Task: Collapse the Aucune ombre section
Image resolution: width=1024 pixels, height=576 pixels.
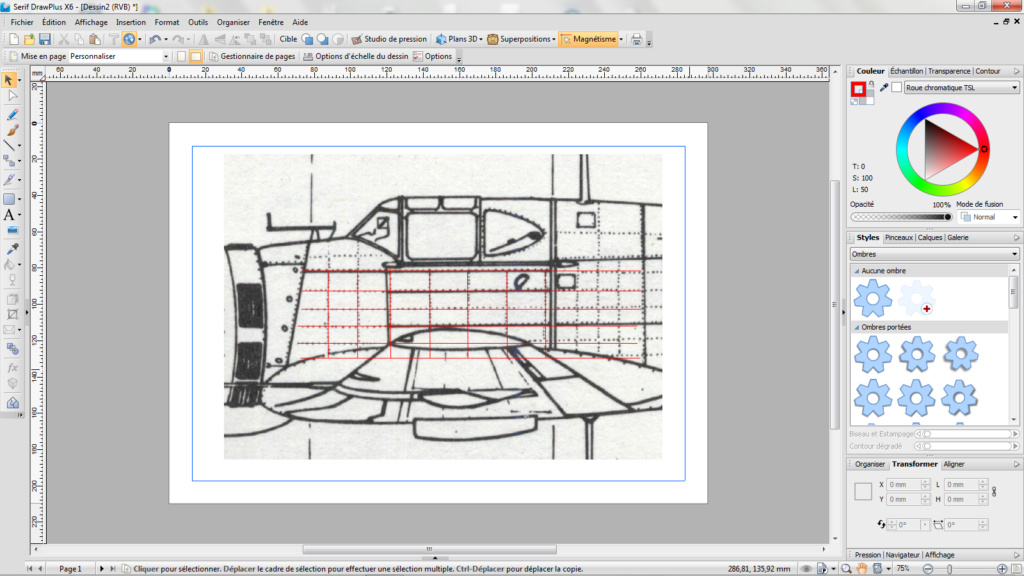Action: click(x=857, y=270)
